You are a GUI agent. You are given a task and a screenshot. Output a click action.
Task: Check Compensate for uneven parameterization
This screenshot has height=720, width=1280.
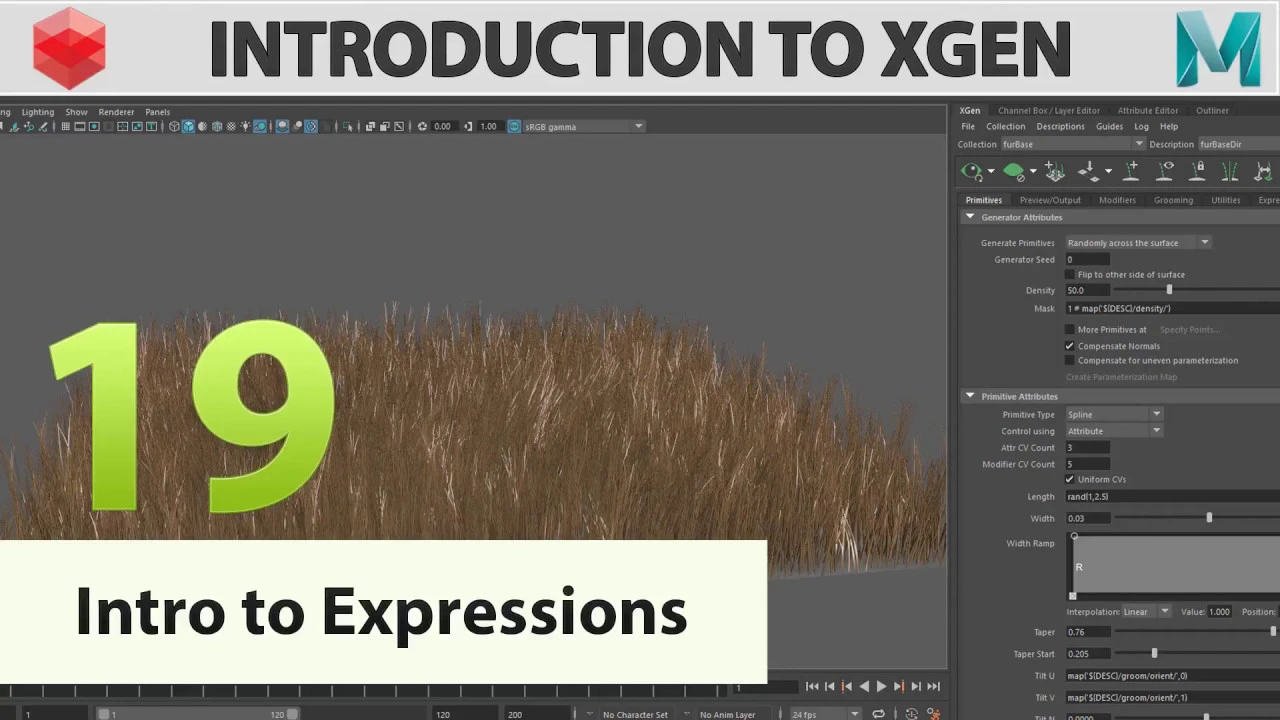pyautogui.click(x=1070, y=360)
